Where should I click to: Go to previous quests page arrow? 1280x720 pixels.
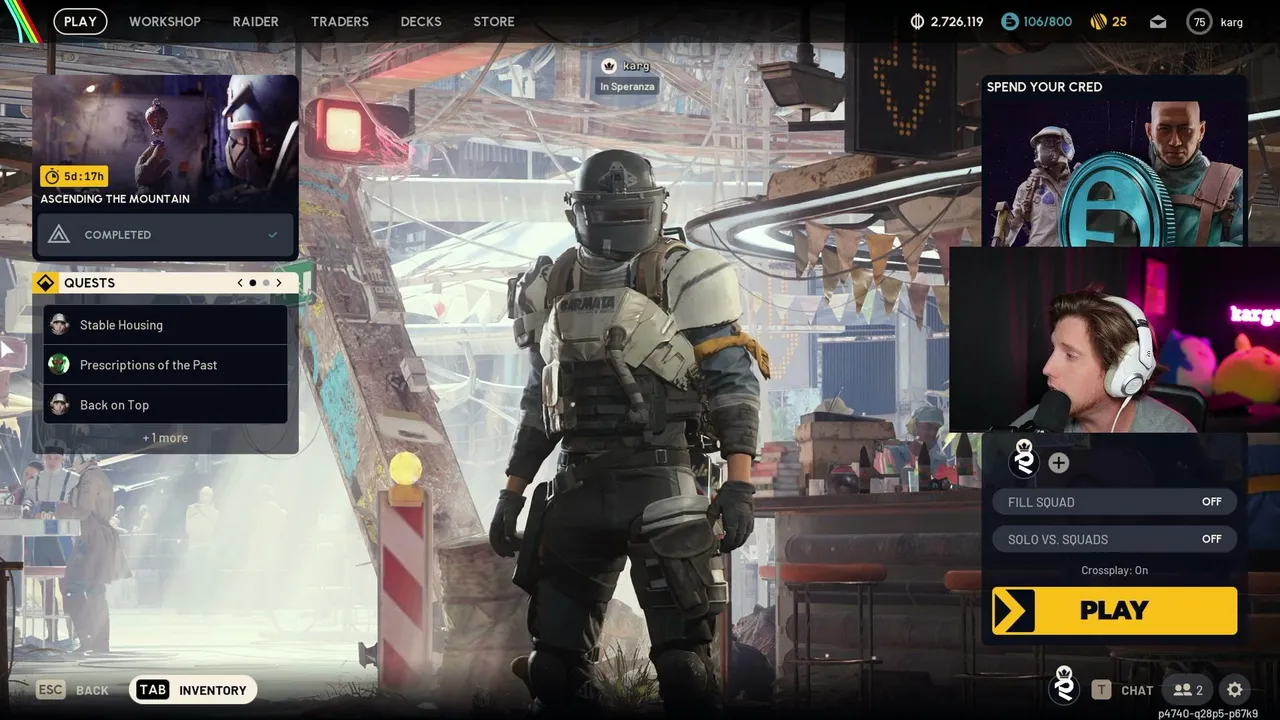[240, 283]
